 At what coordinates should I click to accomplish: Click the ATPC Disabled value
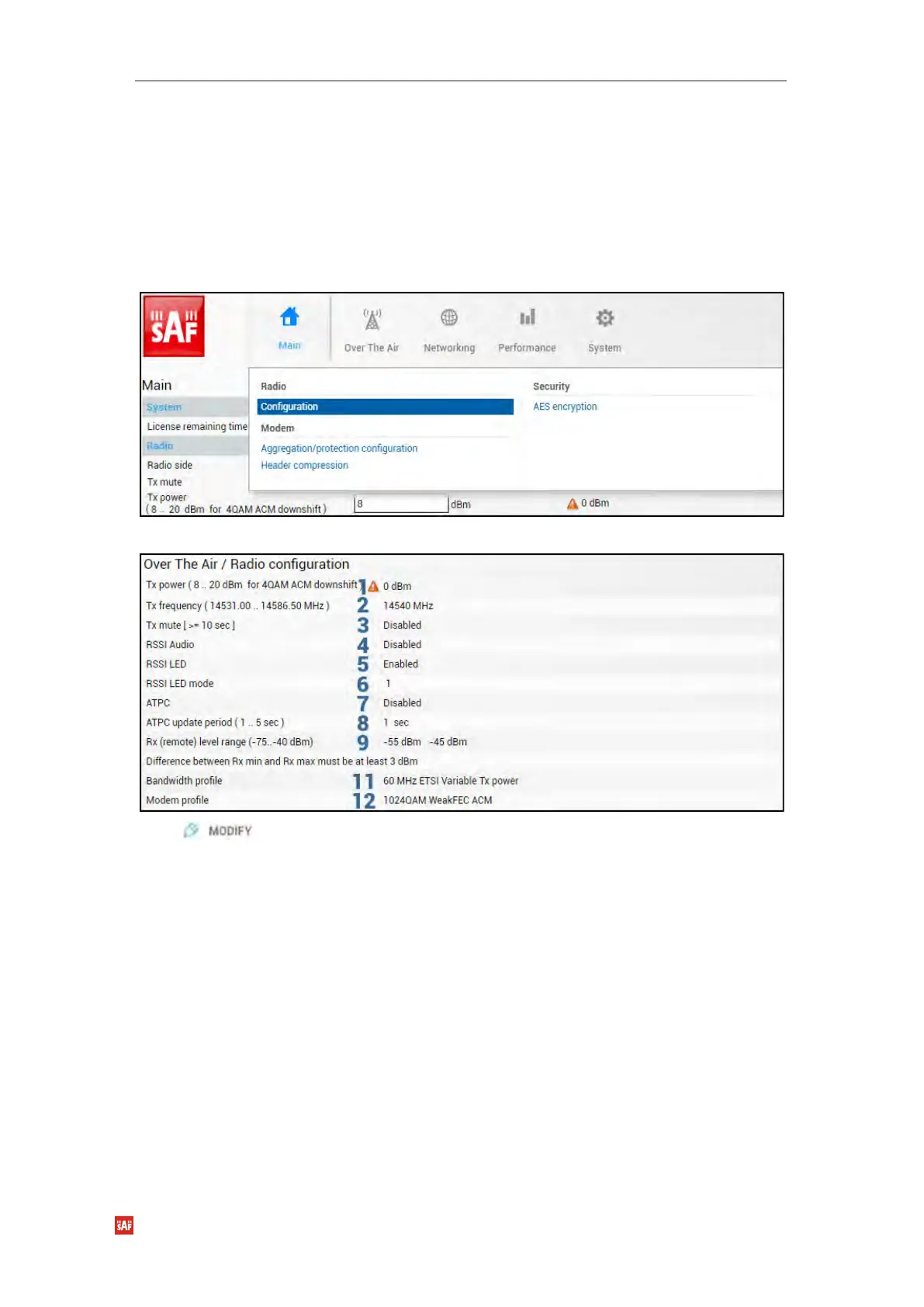pos(402,703)
